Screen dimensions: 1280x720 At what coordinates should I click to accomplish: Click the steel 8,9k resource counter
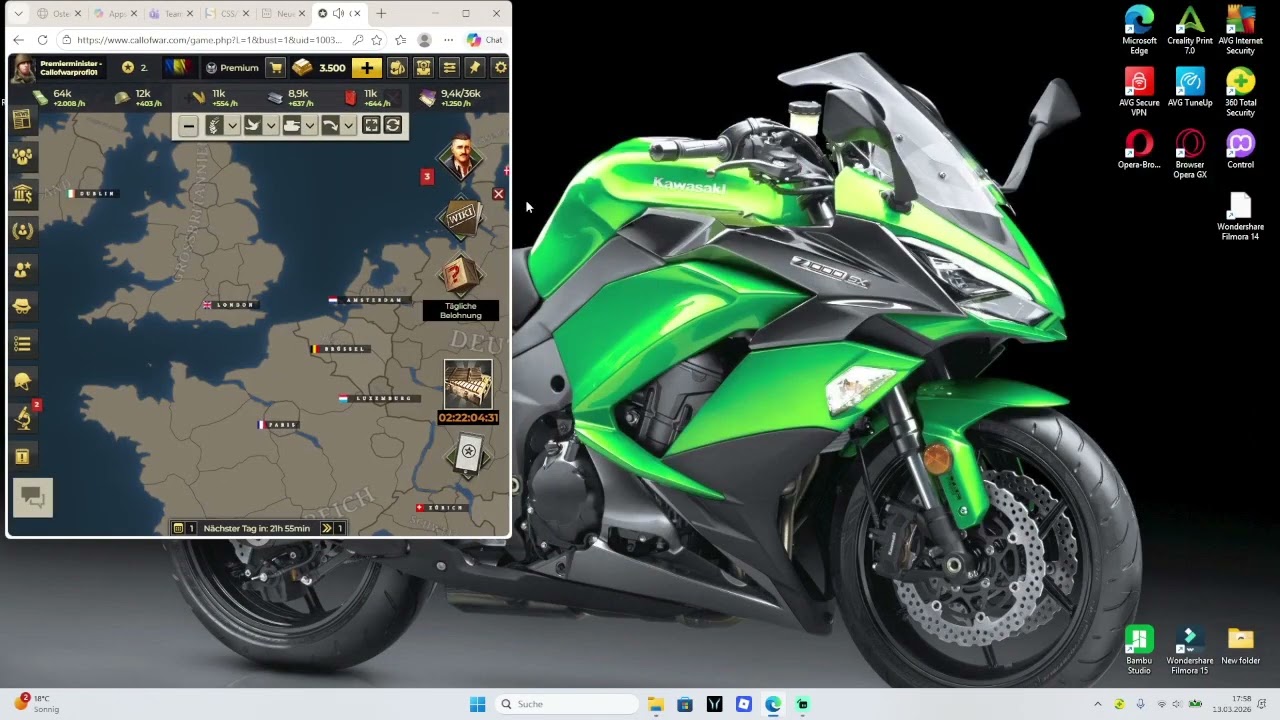(x=291, y=97)
